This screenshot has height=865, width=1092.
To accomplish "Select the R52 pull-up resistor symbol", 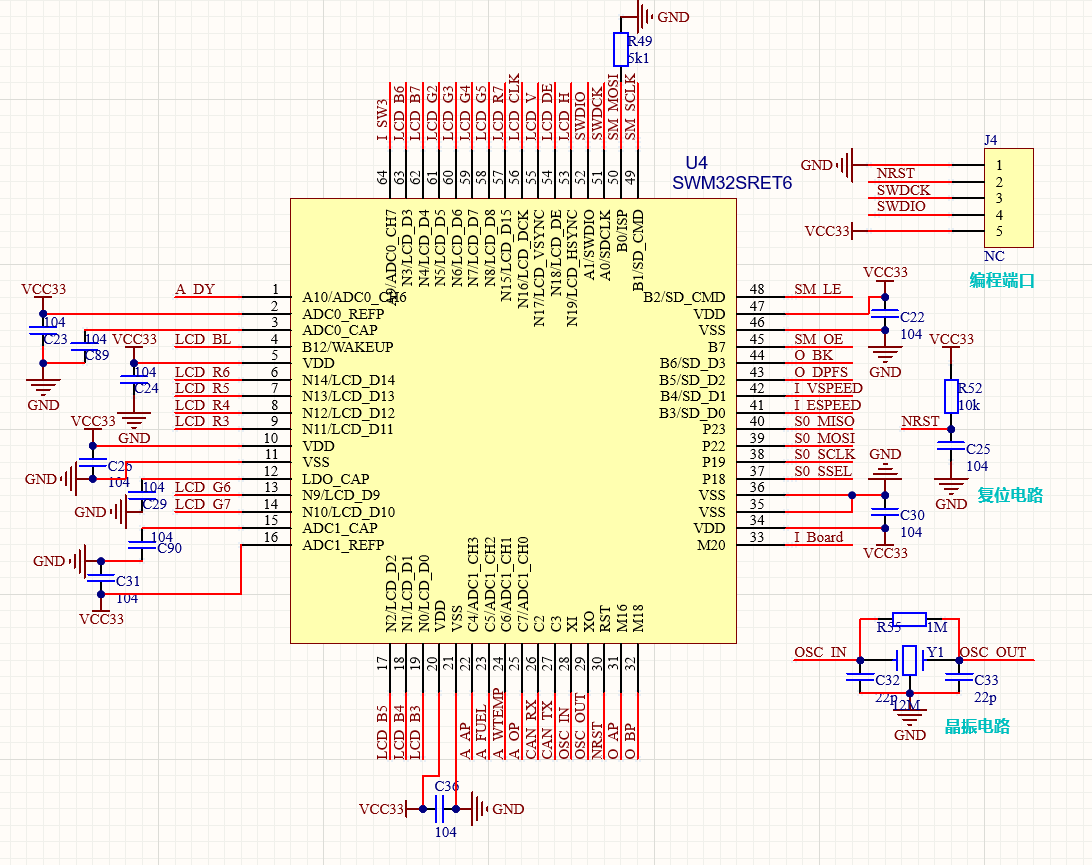I will pyautogui.click(x=951, y=396).
